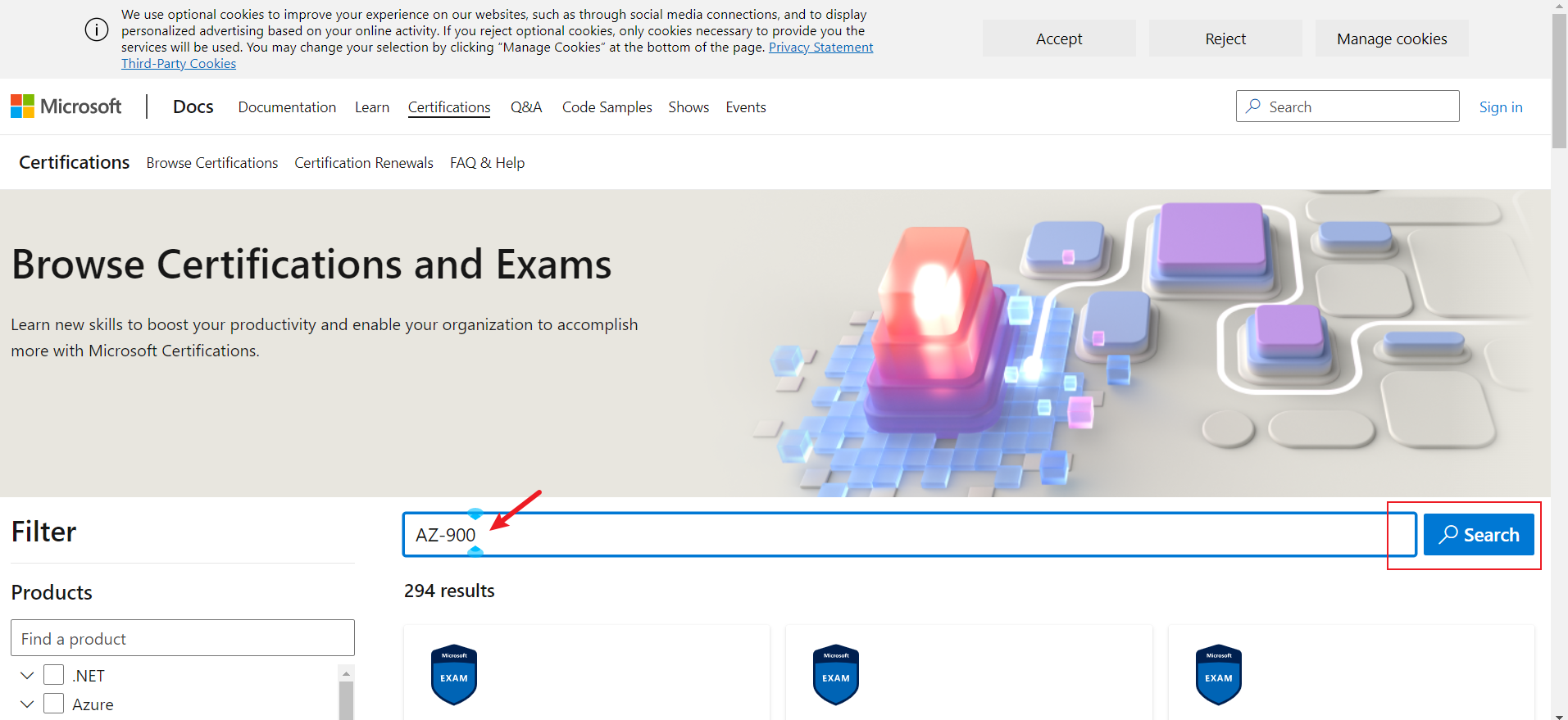Open Browse Certifications

tap(212, 163)
